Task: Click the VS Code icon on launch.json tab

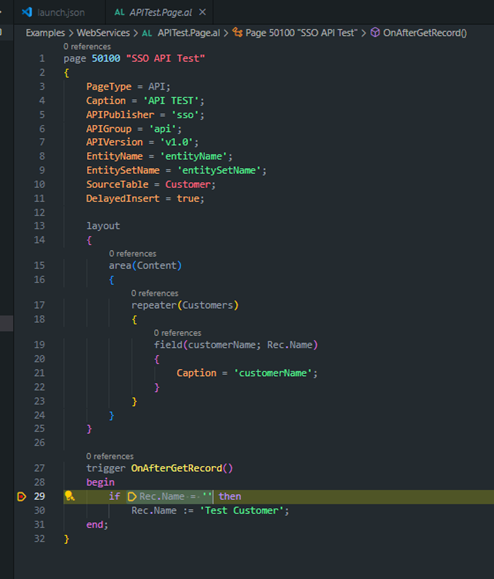Action: 27,12
